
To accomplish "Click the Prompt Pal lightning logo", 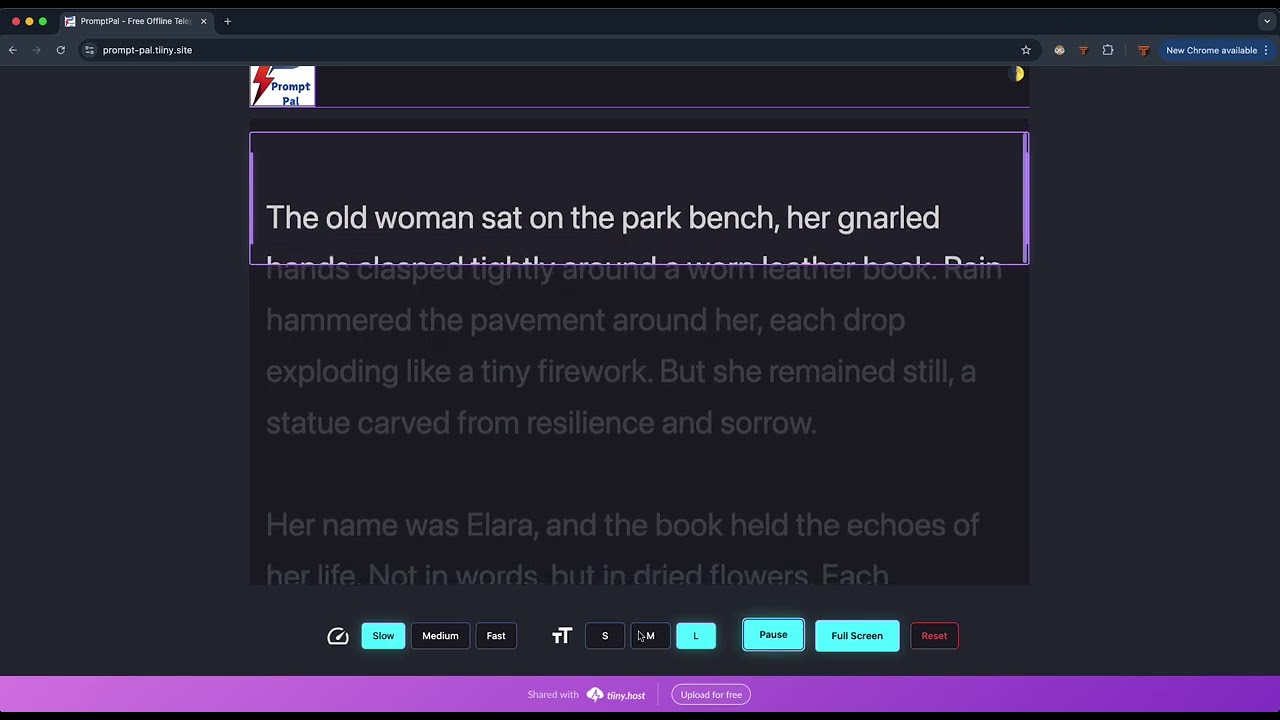I will click(x=281, y=86).
